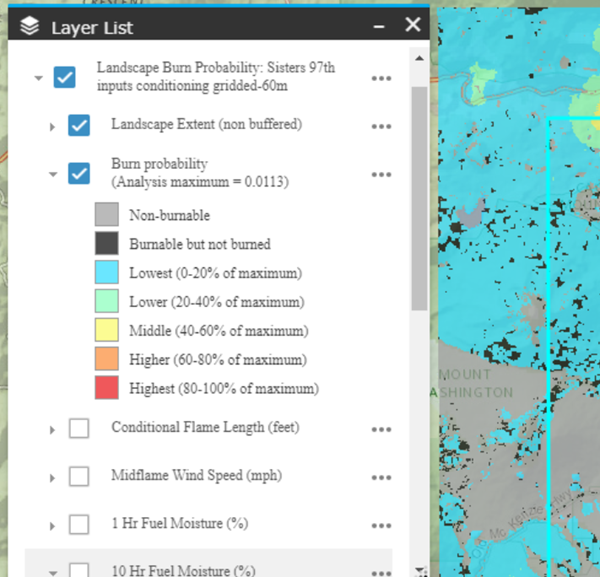
Task: Collapse the Landscape Burn Probability group
Action: (38, 77)
